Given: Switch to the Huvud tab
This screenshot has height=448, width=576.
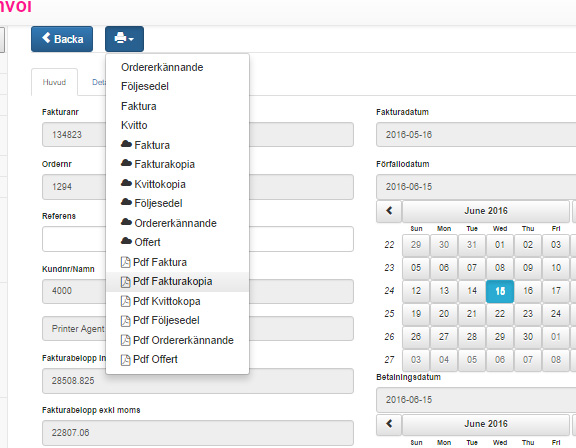Looking at the screenshot, I should point(54,82).
